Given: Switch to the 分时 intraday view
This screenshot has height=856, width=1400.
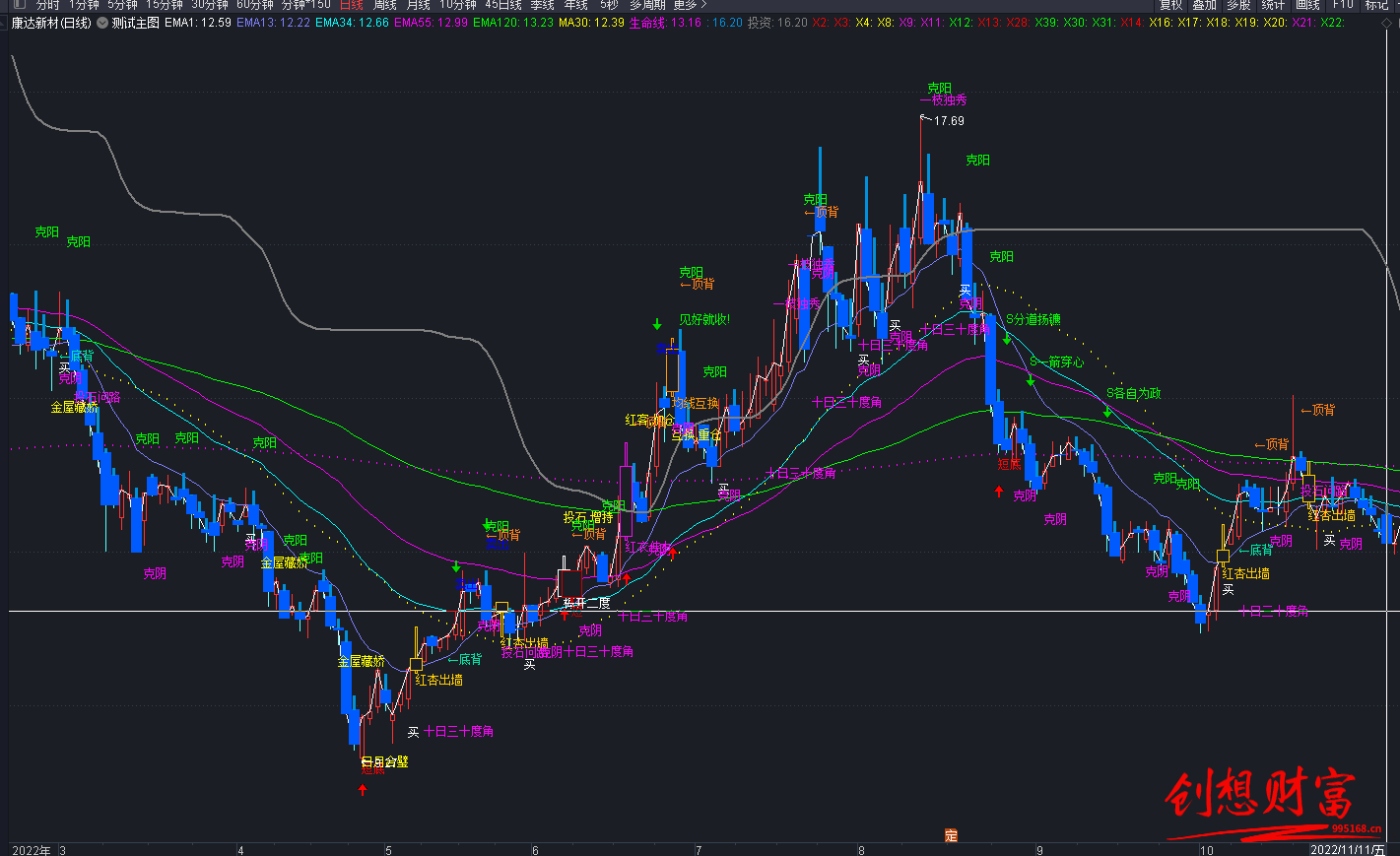Looking at the screenshot, I should (47, 5).
